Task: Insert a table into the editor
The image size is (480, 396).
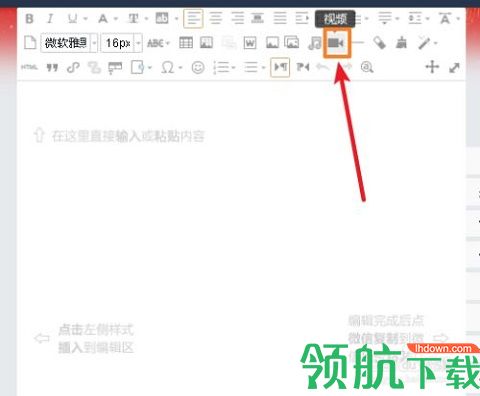Action: [186, 43]
